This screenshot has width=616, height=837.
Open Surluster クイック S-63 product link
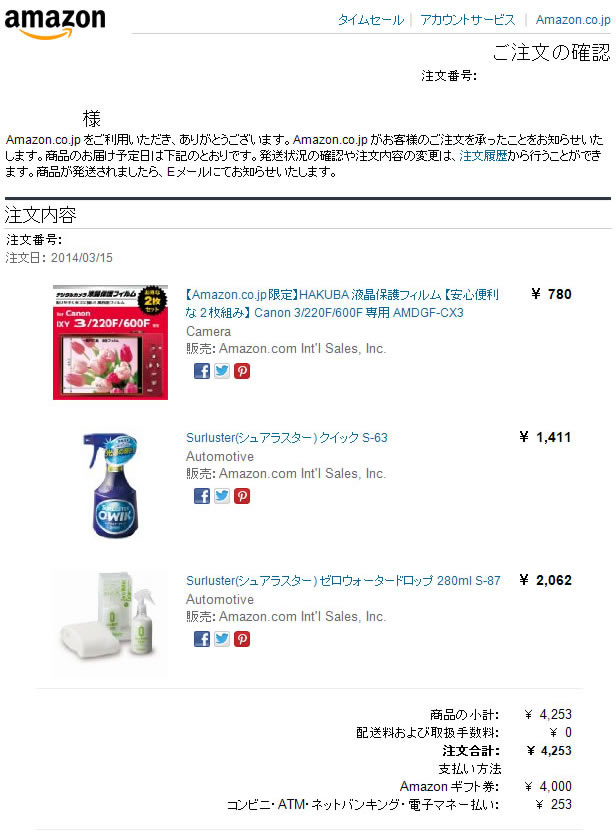click(287, 438)
